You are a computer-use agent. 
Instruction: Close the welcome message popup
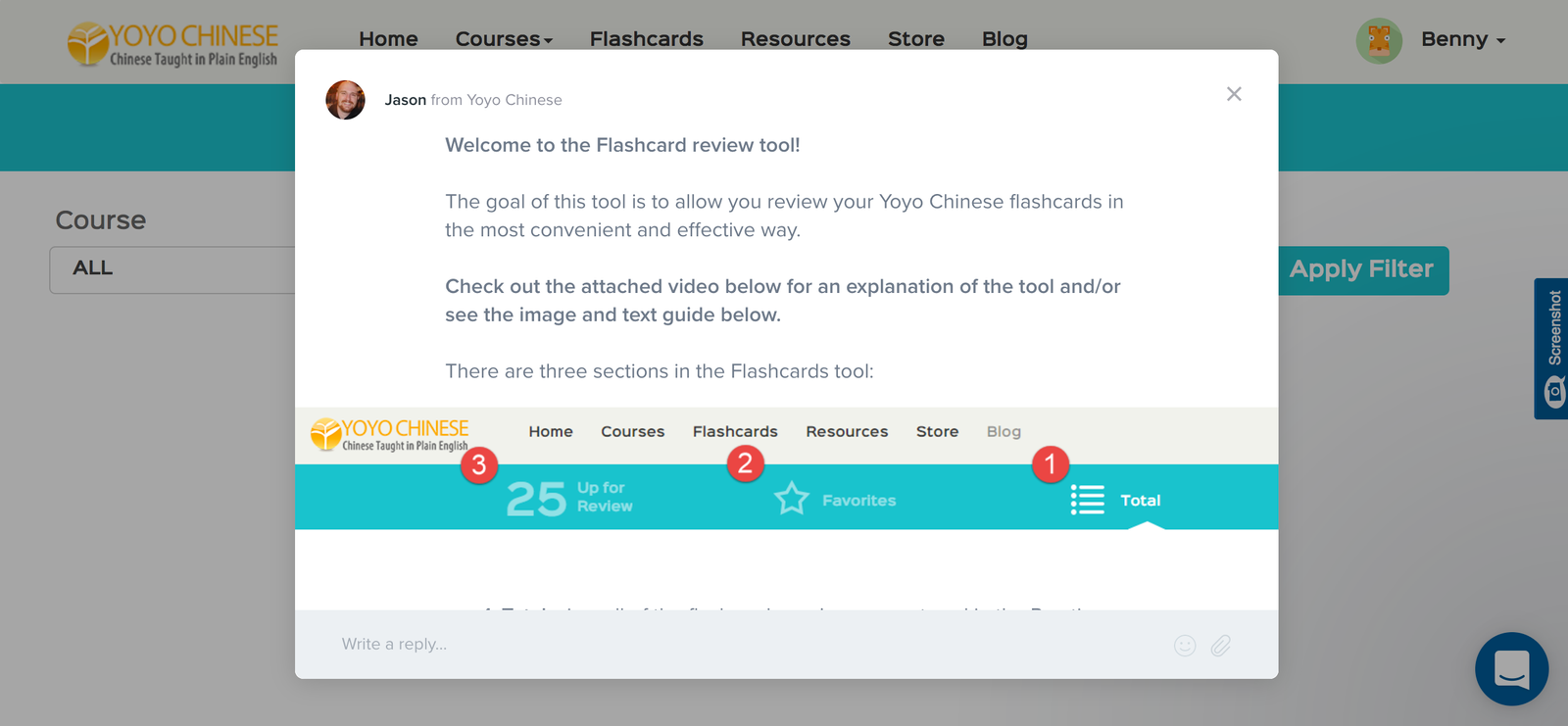[1234, 94]
